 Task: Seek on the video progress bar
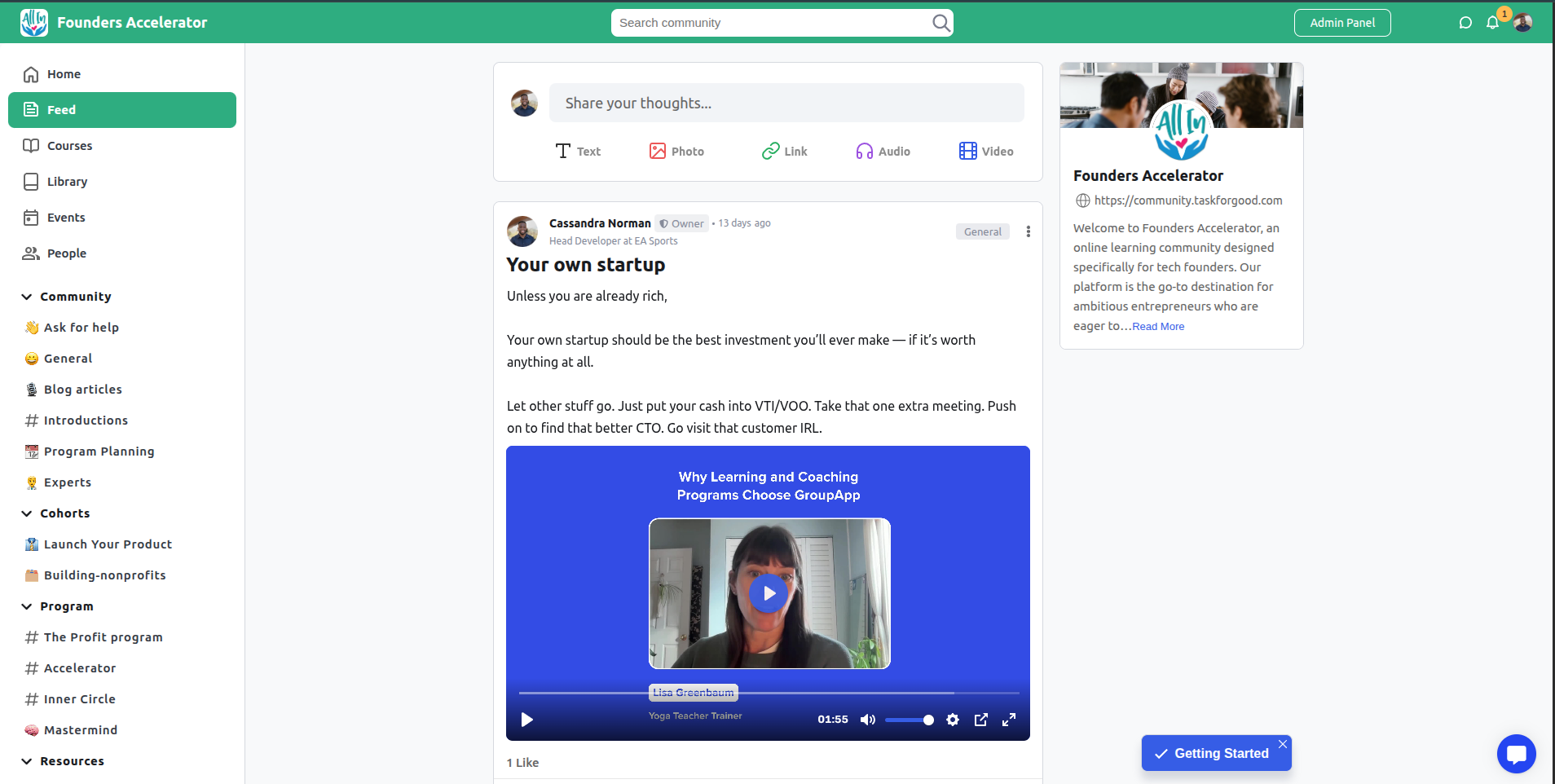point(769,693)
